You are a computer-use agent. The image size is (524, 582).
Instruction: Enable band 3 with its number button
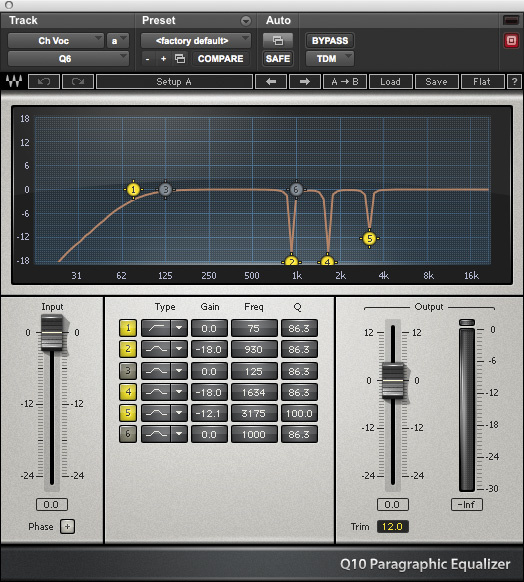pyautogui.click(x=128, y=370)
